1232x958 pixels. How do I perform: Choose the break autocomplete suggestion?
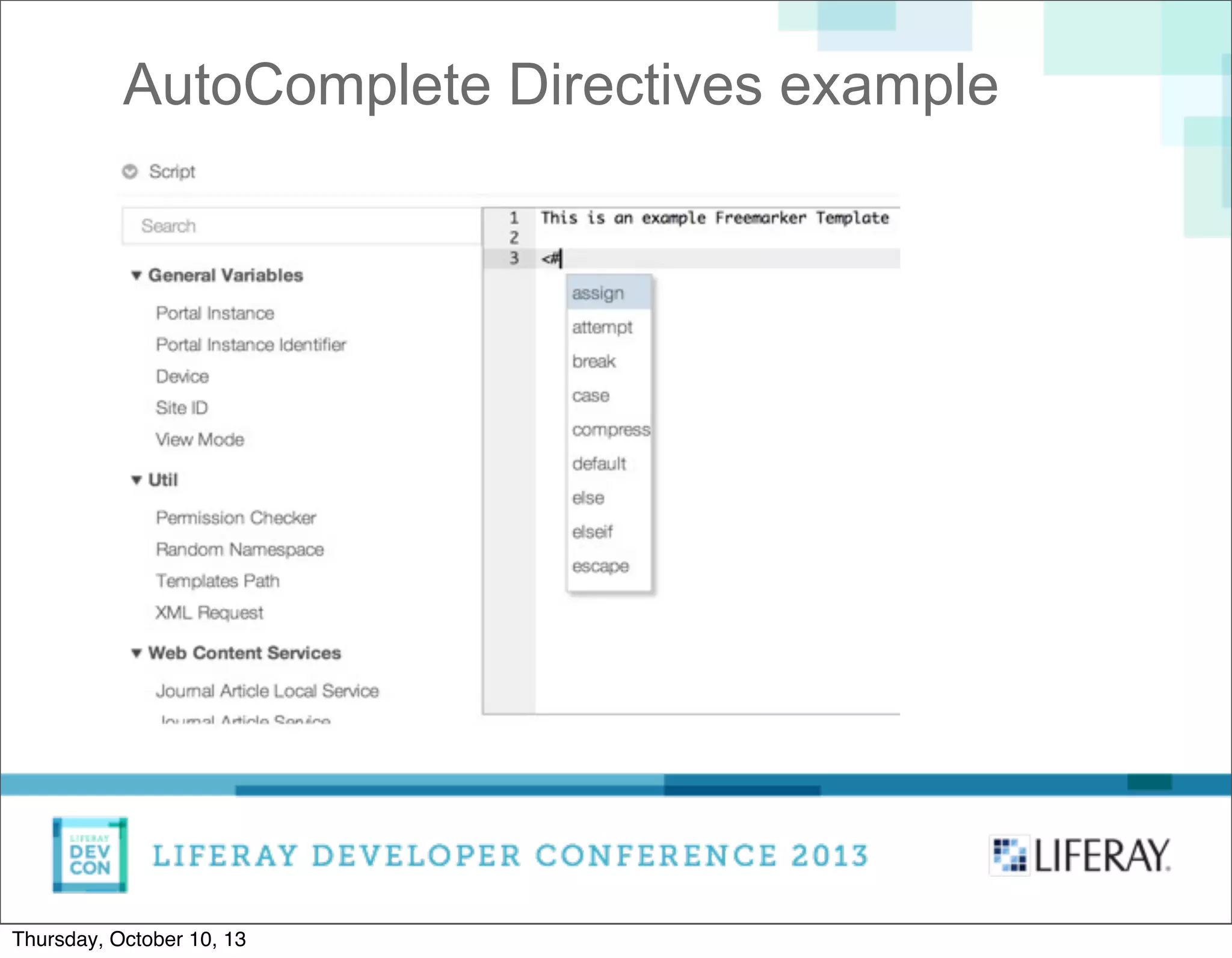click(x=609, y=361)
